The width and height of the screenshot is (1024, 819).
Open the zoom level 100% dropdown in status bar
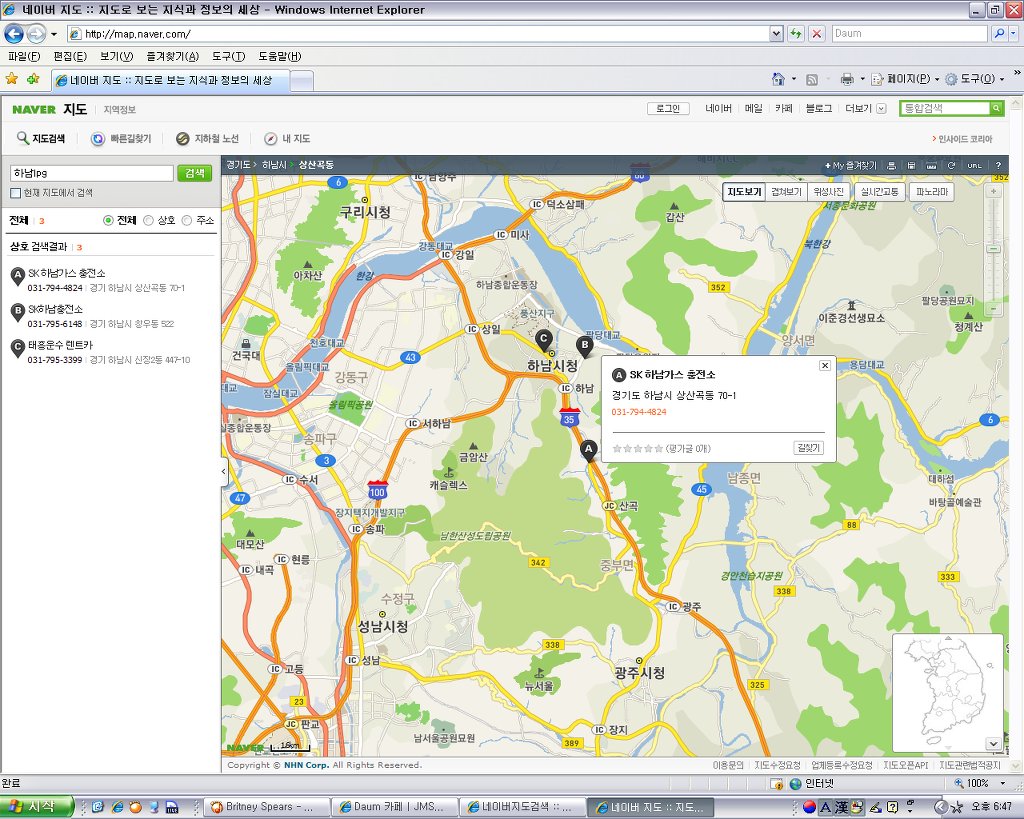click(x=1003, y=783)
